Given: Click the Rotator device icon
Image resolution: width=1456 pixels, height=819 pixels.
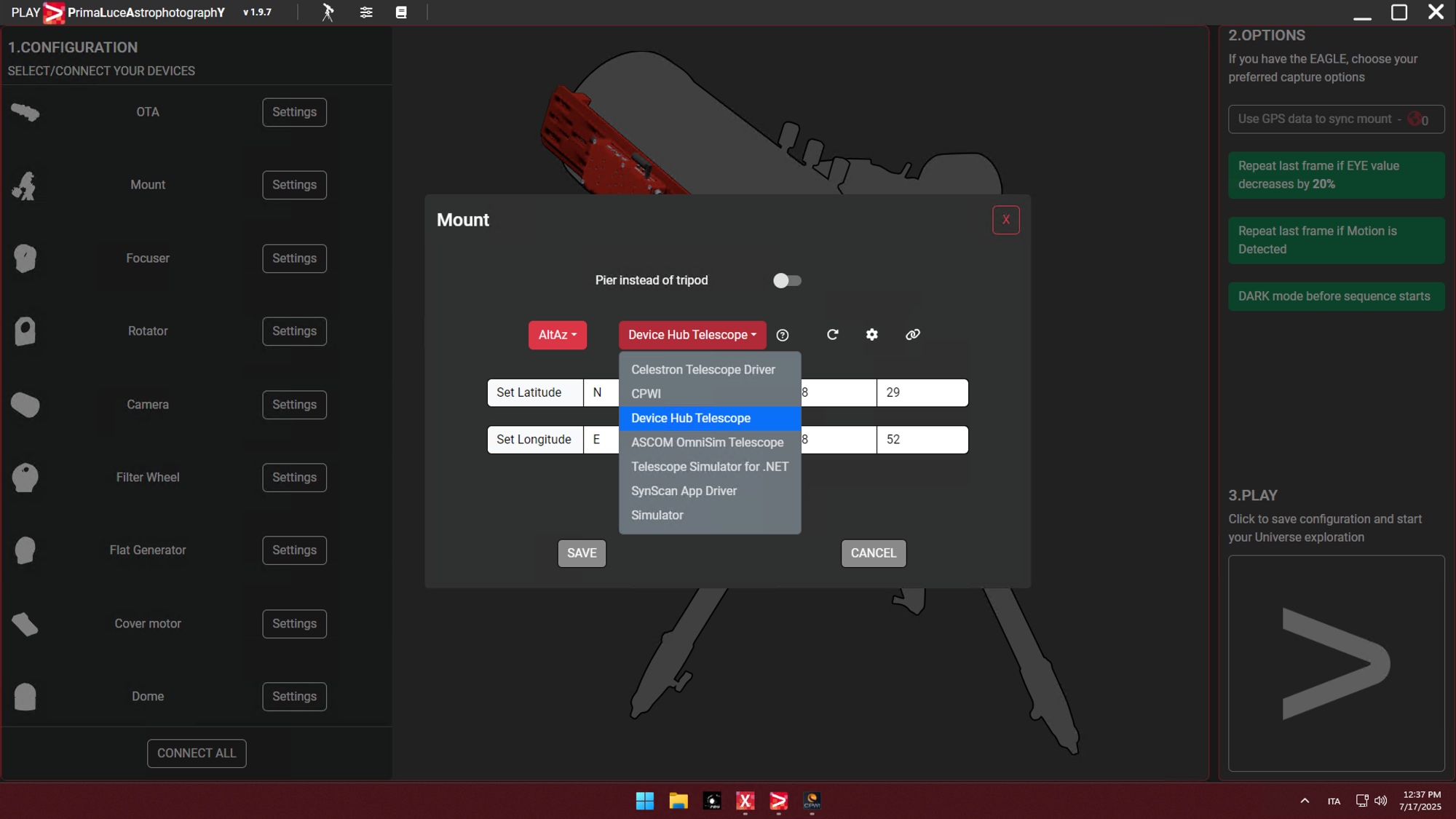Looking at the screenshot, I should (x=25, y=331).
